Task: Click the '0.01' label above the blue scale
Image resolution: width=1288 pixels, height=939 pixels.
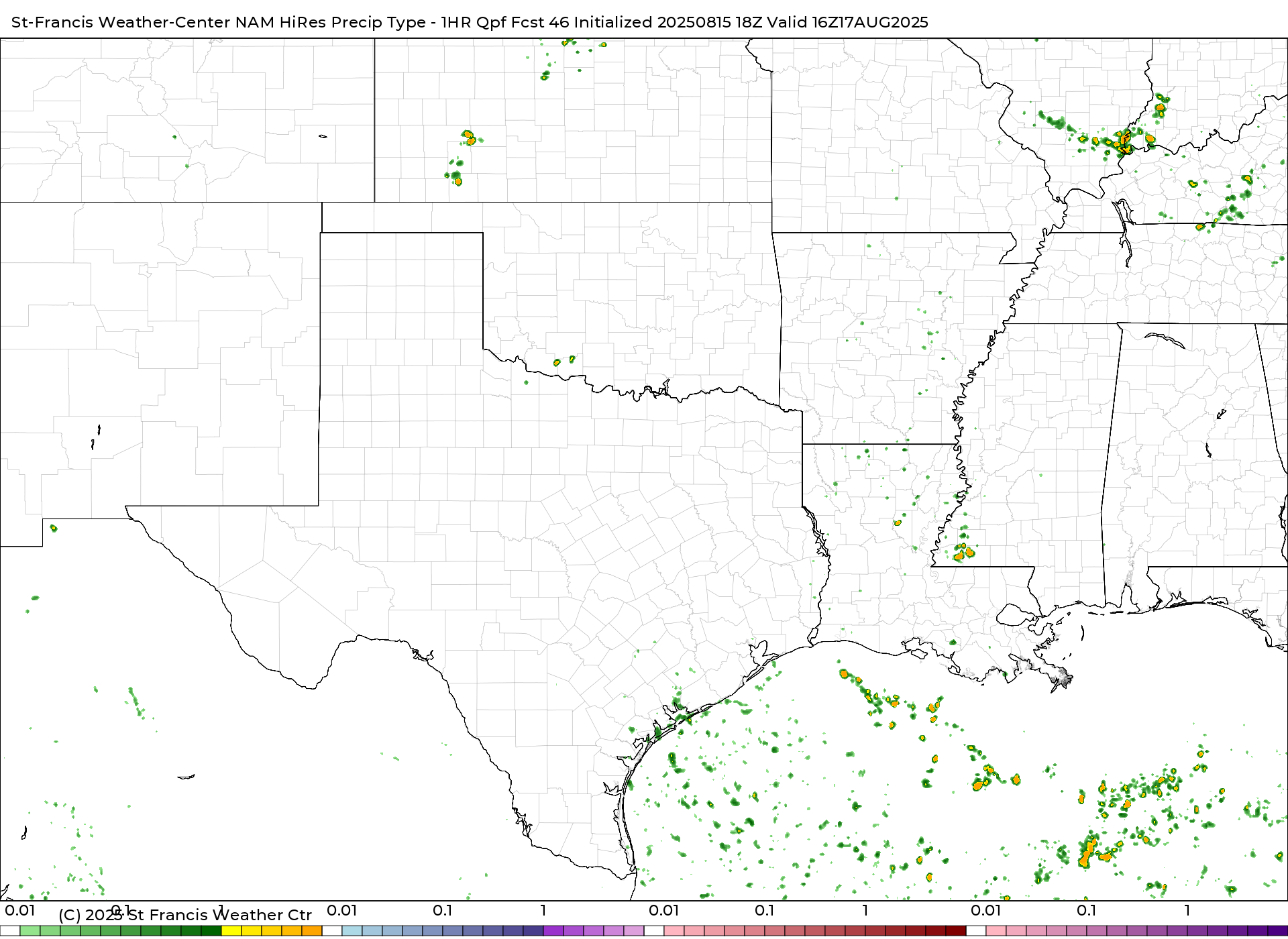Action: click(x=342, y=911)
